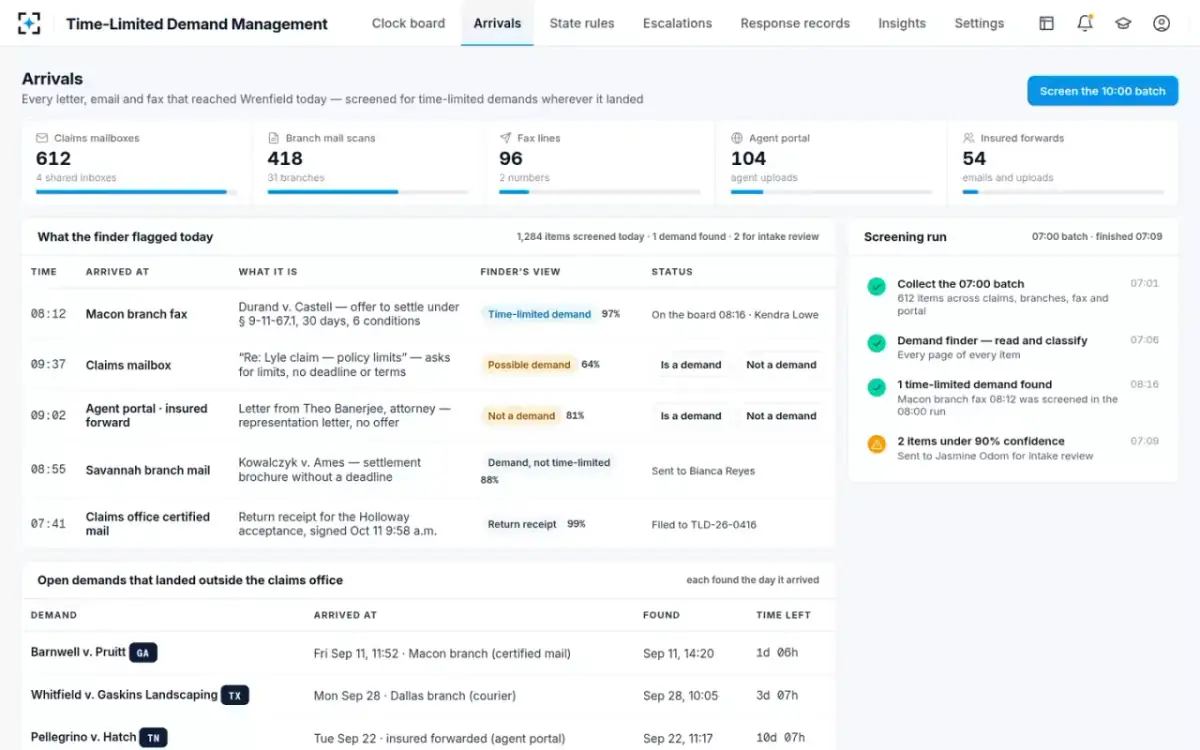This screenshot has height=750, width=1200.
Task: Mark Claims mailbox item as Not a demand
Action: pyautogui.click(x=781, y=365)
